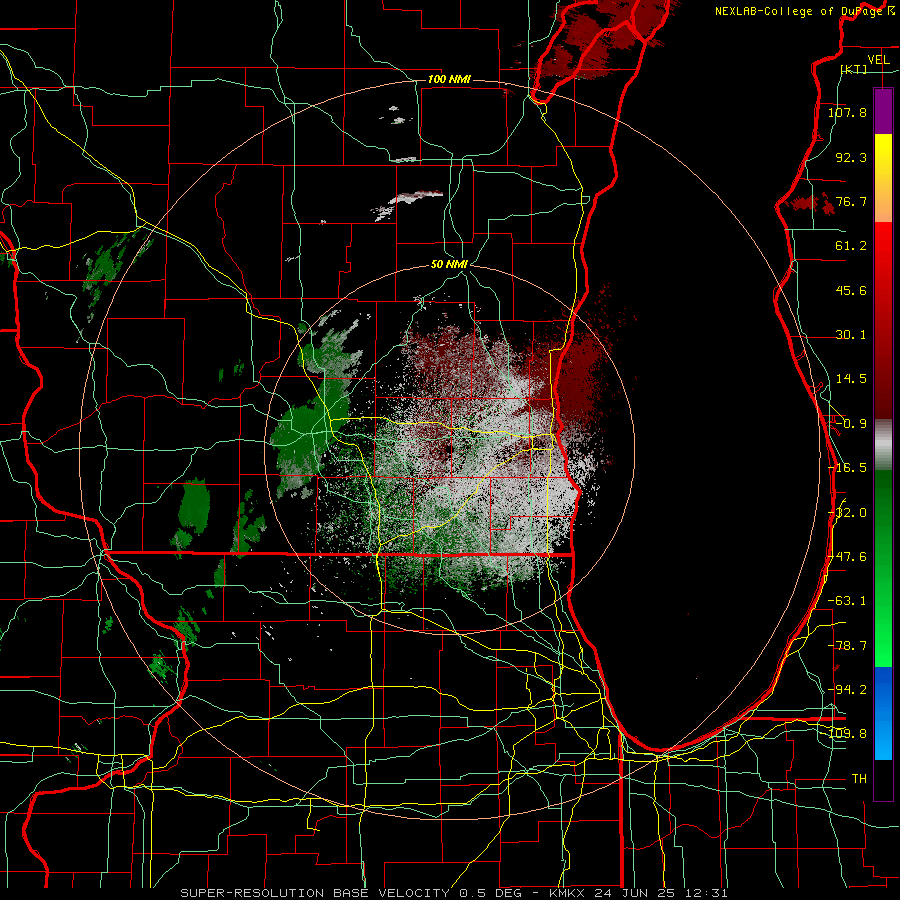Click the 30.1 velocity scale value
The image size is (900, 900).
click(851, 335)
